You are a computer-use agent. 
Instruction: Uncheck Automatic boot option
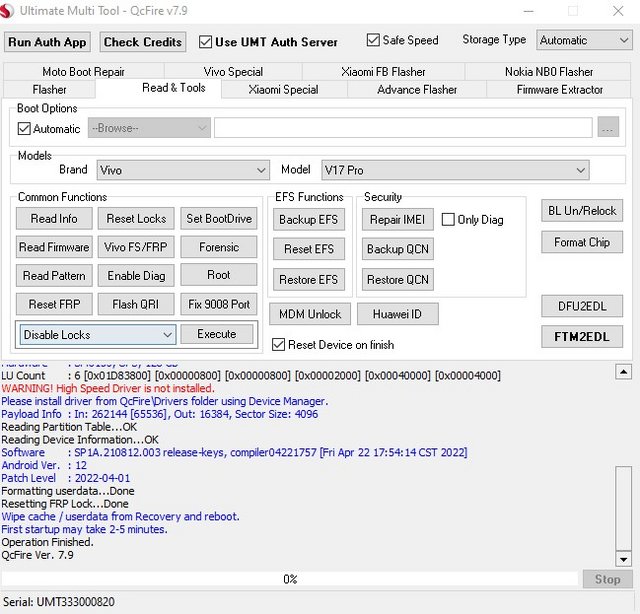point(24,129)
